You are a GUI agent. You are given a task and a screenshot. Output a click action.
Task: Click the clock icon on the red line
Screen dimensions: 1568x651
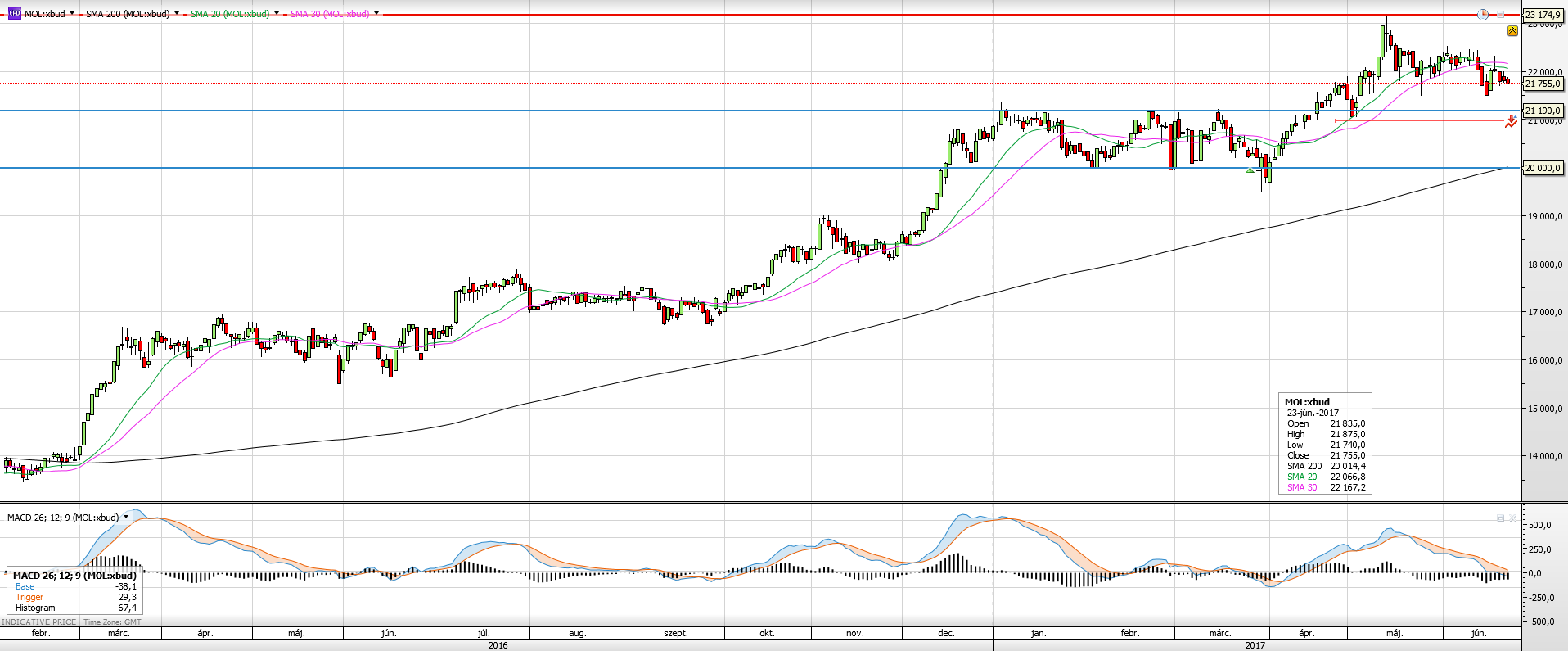tap(1483, 15)
